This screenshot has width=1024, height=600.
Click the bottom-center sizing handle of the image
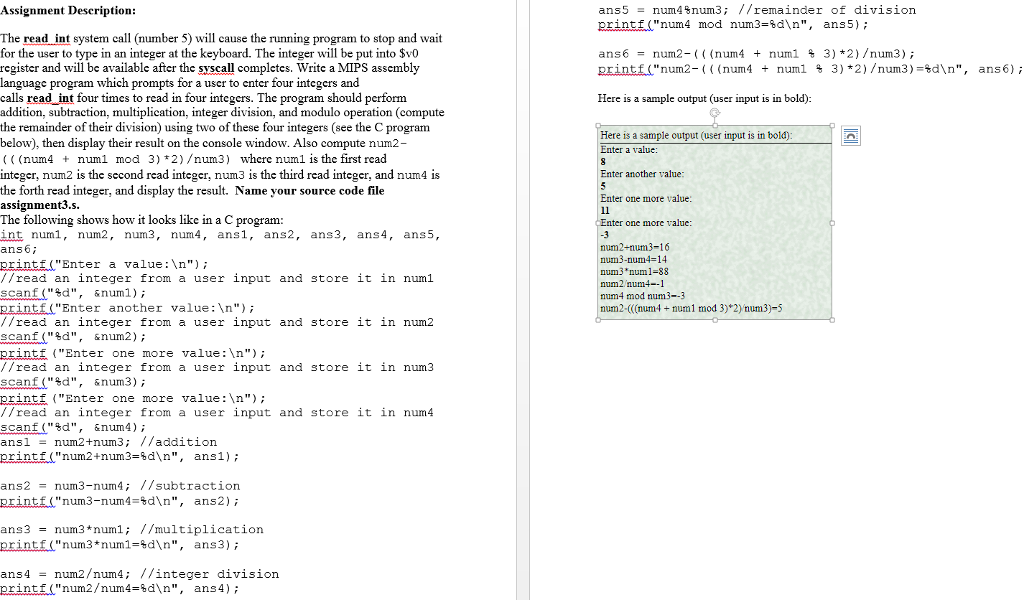coord(714,320)
